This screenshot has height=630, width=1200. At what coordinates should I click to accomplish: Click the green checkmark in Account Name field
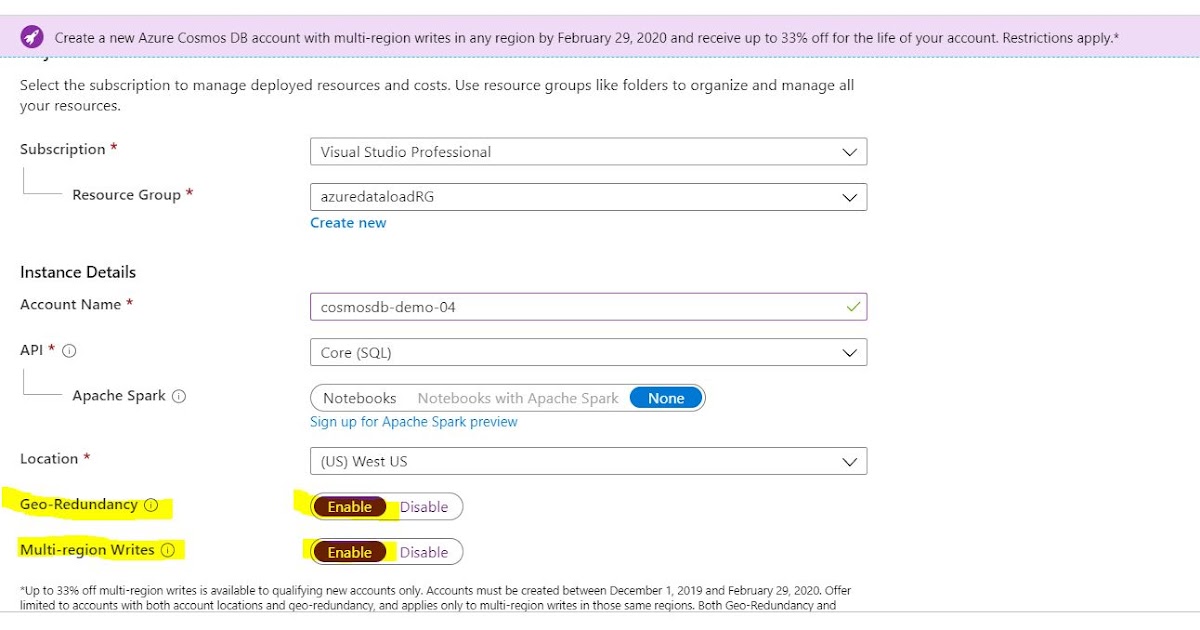click(x=853, y=307)
